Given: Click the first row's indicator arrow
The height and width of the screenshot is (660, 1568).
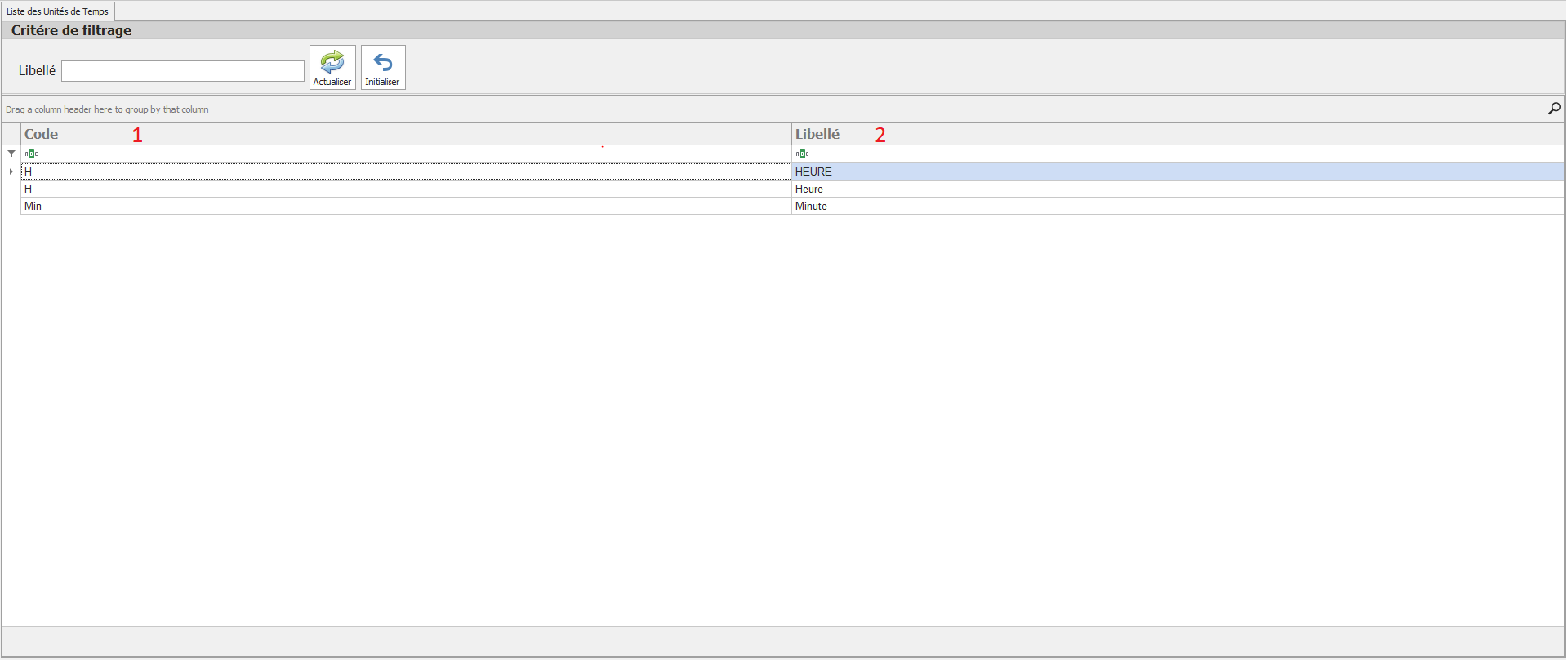Looking at the screenshot, I should point(11,172).
